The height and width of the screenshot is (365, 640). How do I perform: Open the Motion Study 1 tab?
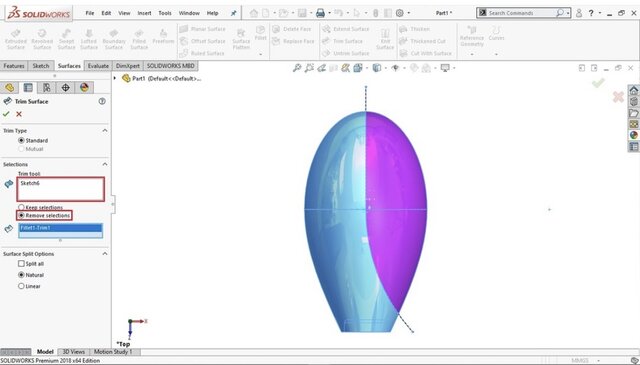point(113,352)
